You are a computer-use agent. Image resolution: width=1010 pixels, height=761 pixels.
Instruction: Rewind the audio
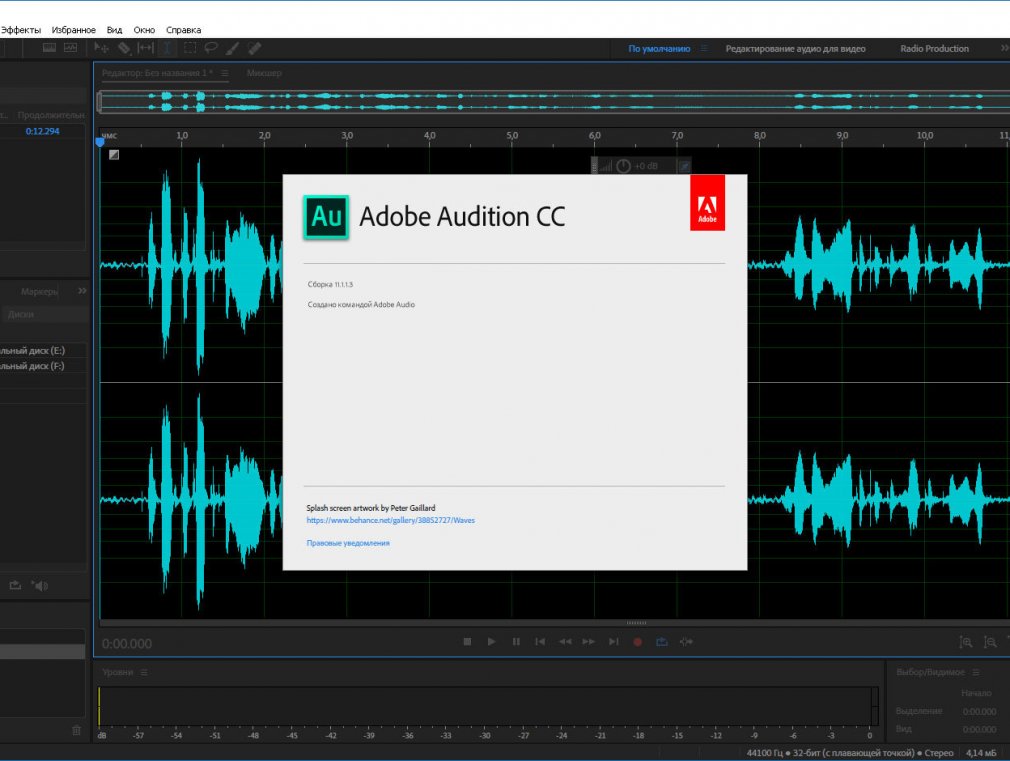click(565, 642)
